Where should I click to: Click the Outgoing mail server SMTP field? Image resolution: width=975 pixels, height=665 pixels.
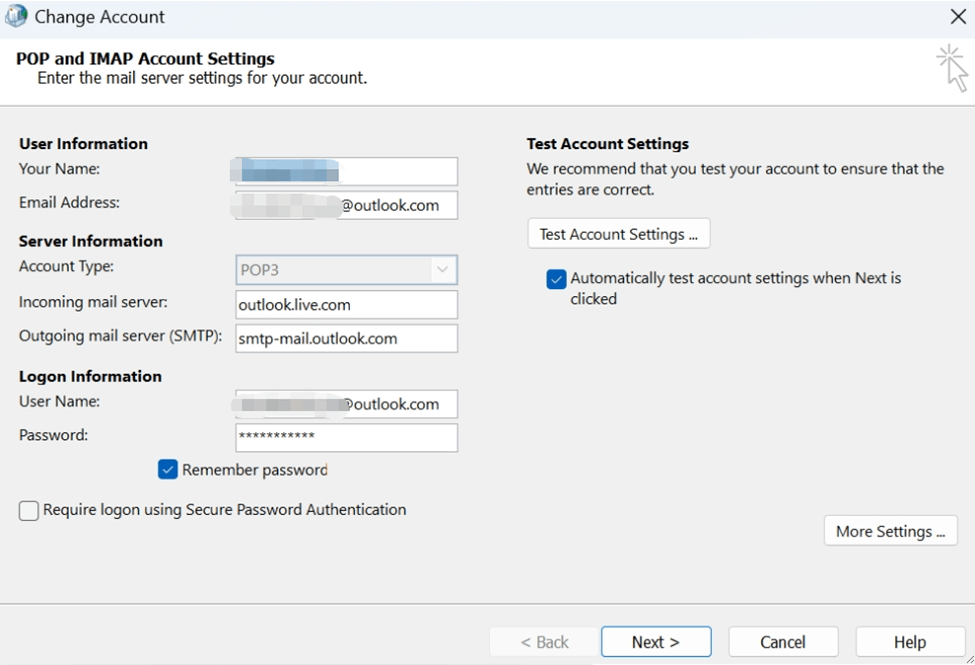346,339
